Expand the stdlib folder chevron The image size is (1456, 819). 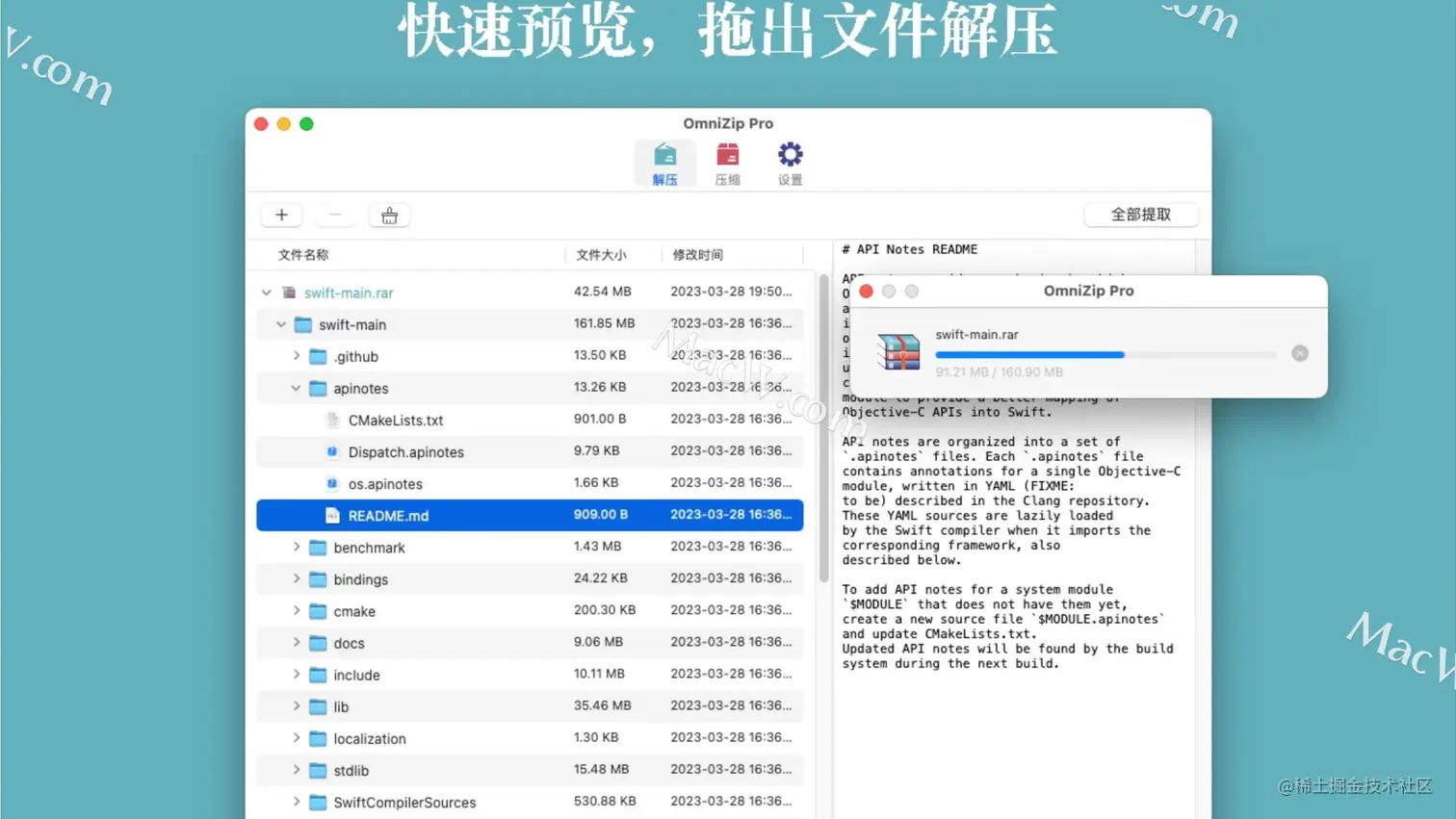coord(296,769)
